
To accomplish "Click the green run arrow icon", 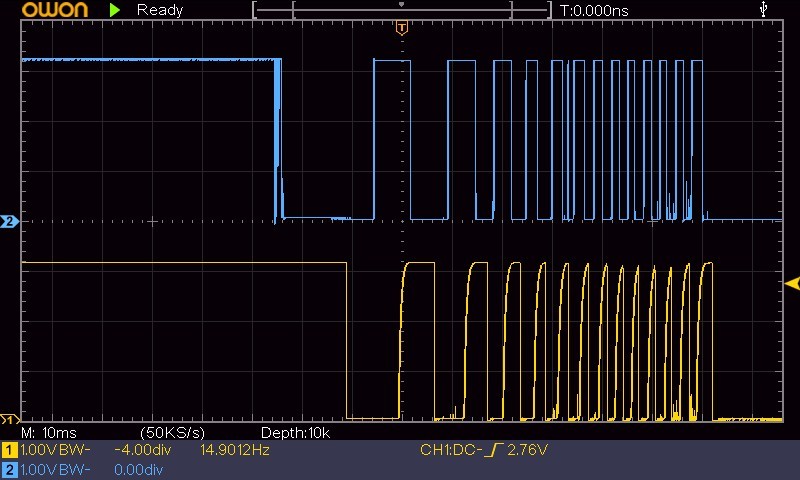I will tap(115, 10).
